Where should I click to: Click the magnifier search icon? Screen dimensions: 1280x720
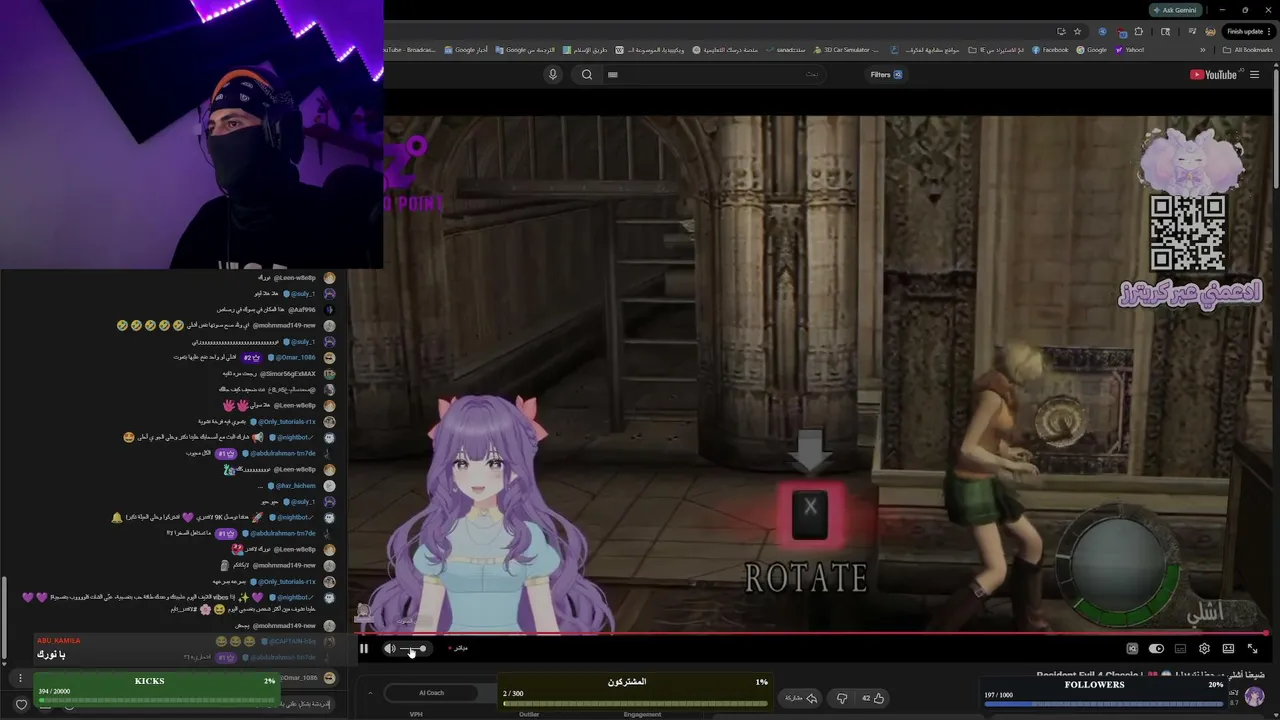tap(587, 74)
